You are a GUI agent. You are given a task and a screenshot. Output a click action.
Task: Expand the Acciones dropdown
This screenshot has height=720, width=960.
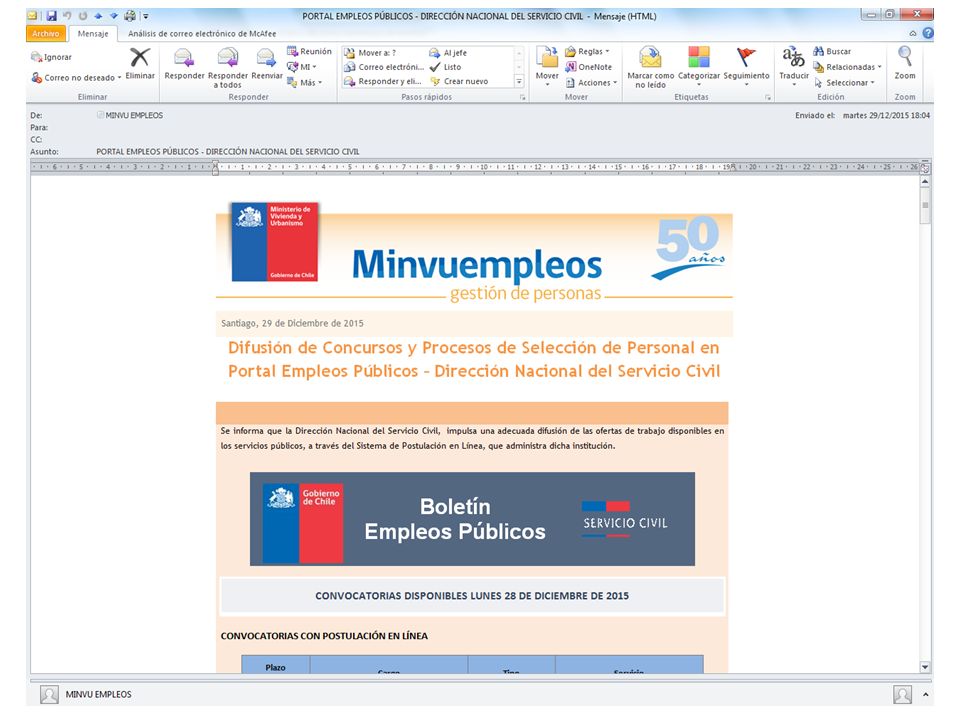pos(615,82)
